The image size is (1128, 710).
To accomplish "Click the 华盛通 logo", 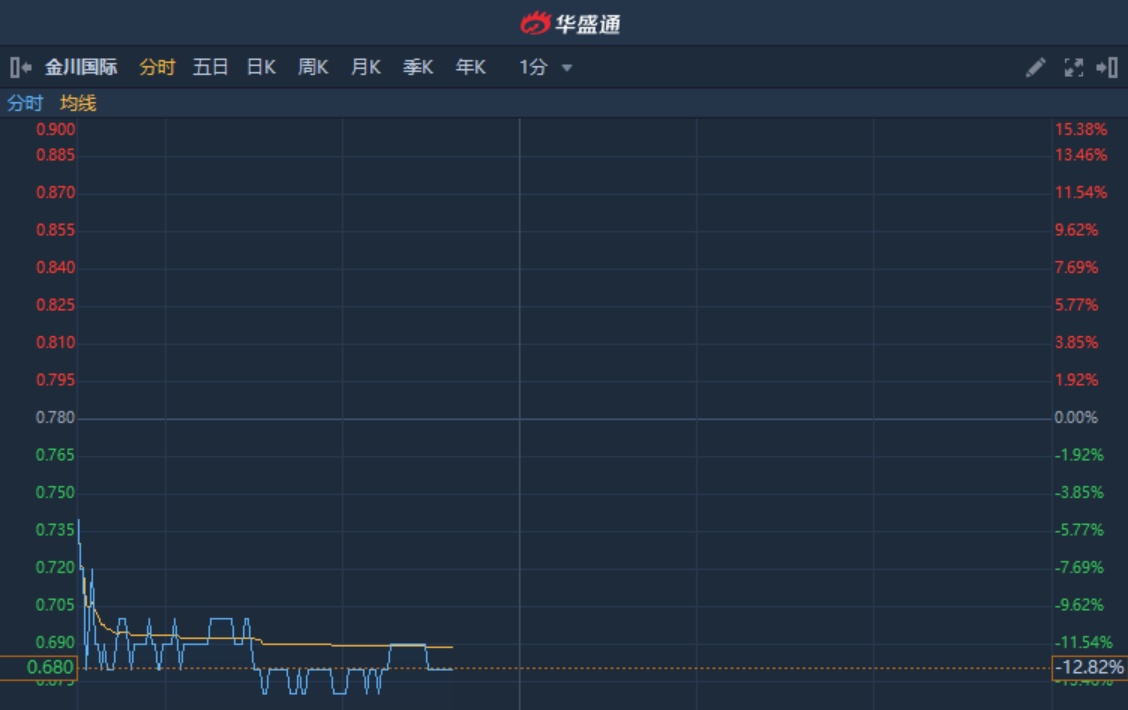I will coord(570,24).
